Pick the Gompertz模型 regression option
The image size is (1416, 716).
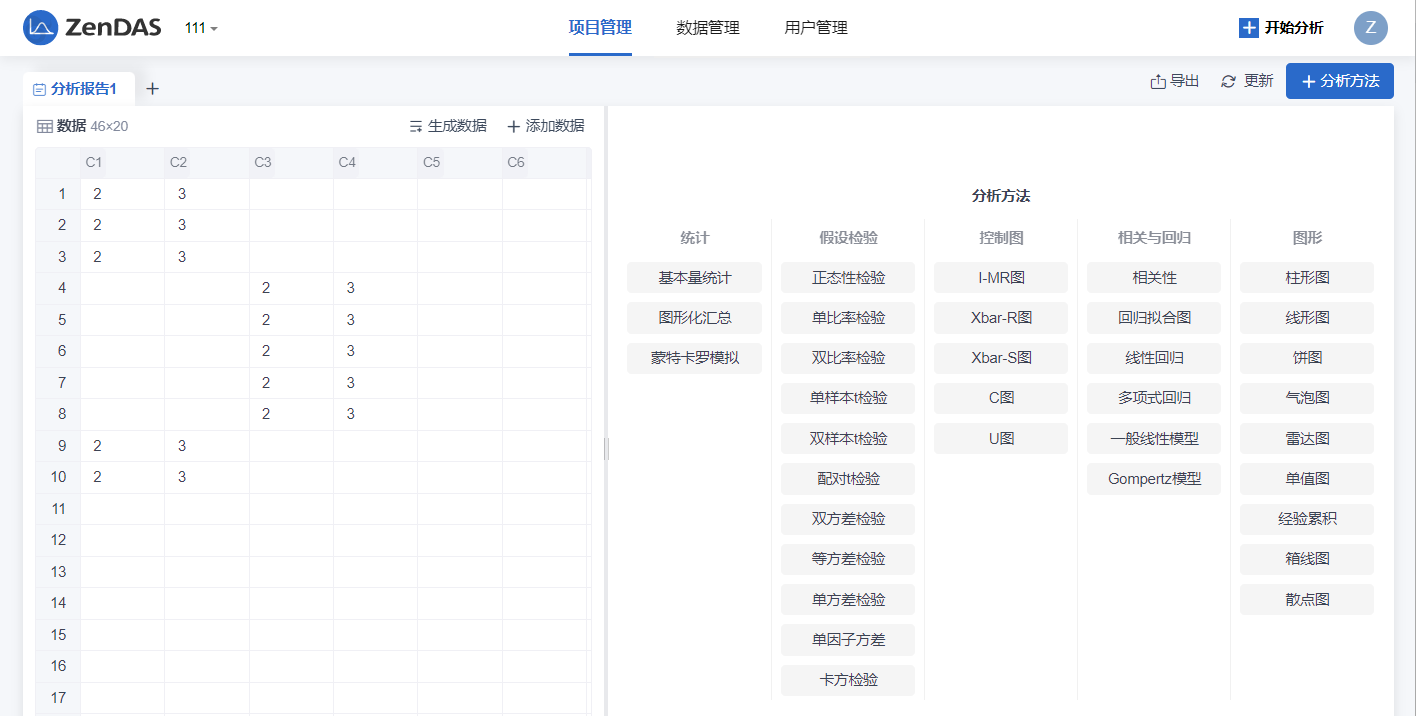[1153, 479]
